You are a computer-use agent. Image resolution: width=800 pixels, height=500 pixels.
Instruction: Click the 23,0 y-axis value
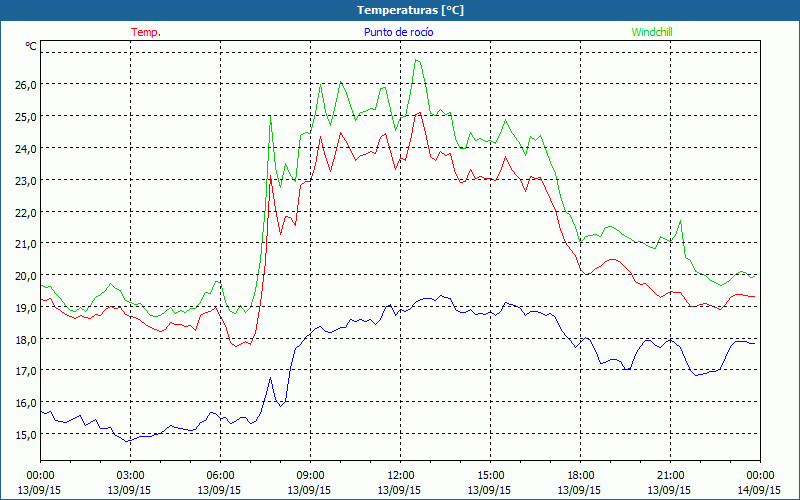25,181
